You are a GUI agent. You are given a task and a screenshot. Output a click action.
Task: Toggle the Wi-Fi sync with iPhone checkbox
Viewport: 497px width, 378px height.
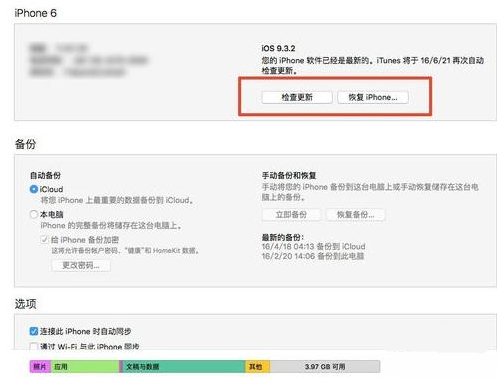(x=34, y=346)
